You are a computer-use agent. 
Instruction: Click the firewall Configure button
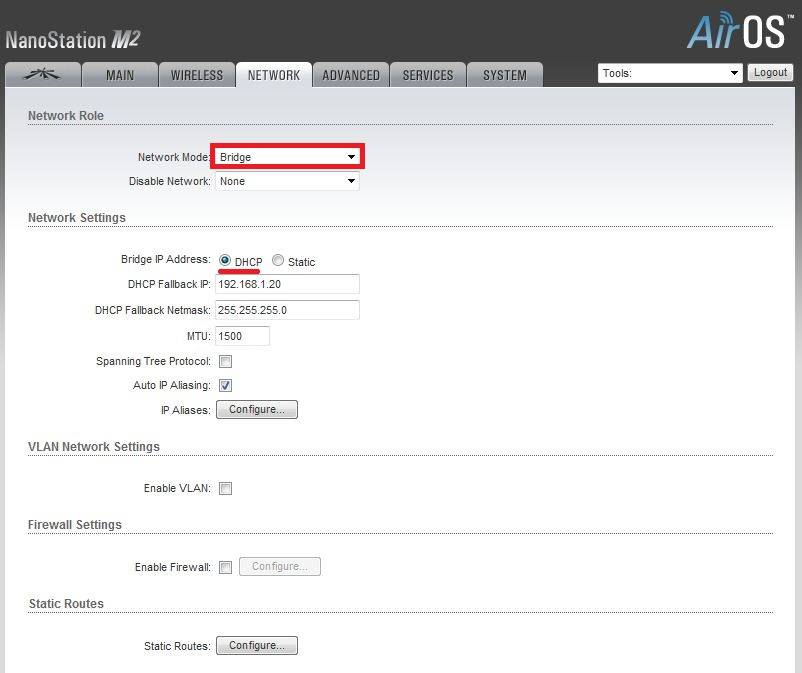[x=280, y=567]
